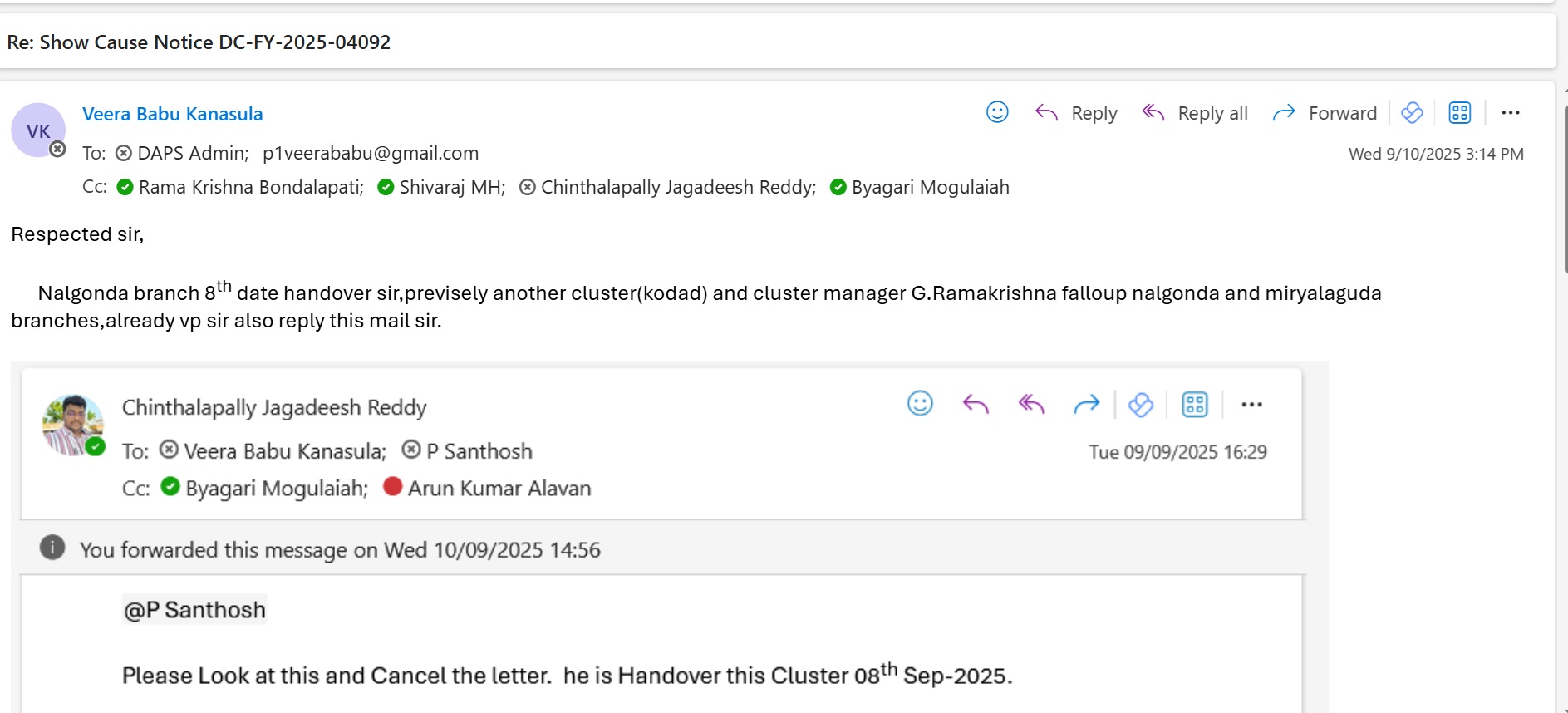Click Reply all in top email
The height and width of the screenshot is (713, 1568).
click(1195, 113)
